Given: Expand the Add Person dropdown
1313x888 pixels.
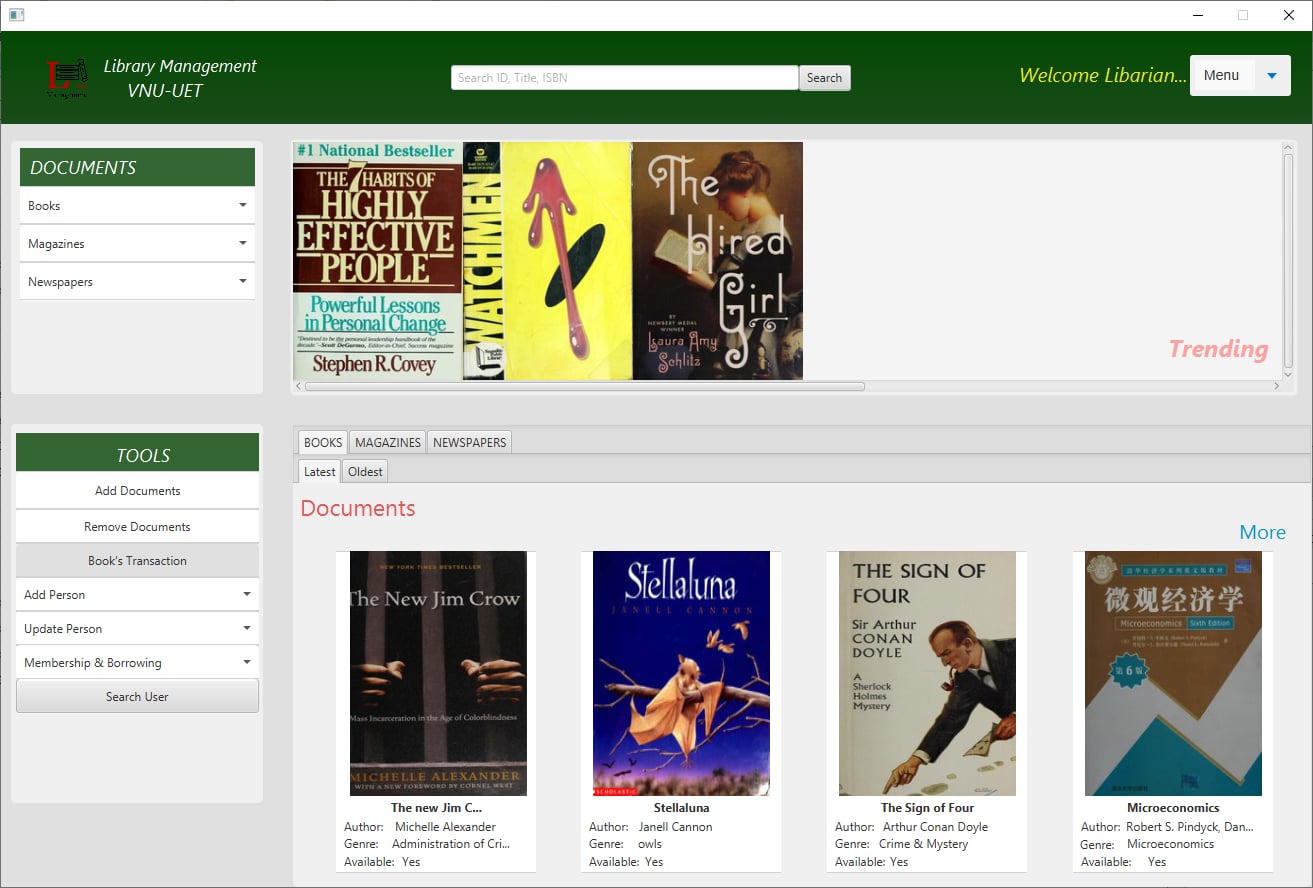Looking at the screenshot, I should (137, 595).
